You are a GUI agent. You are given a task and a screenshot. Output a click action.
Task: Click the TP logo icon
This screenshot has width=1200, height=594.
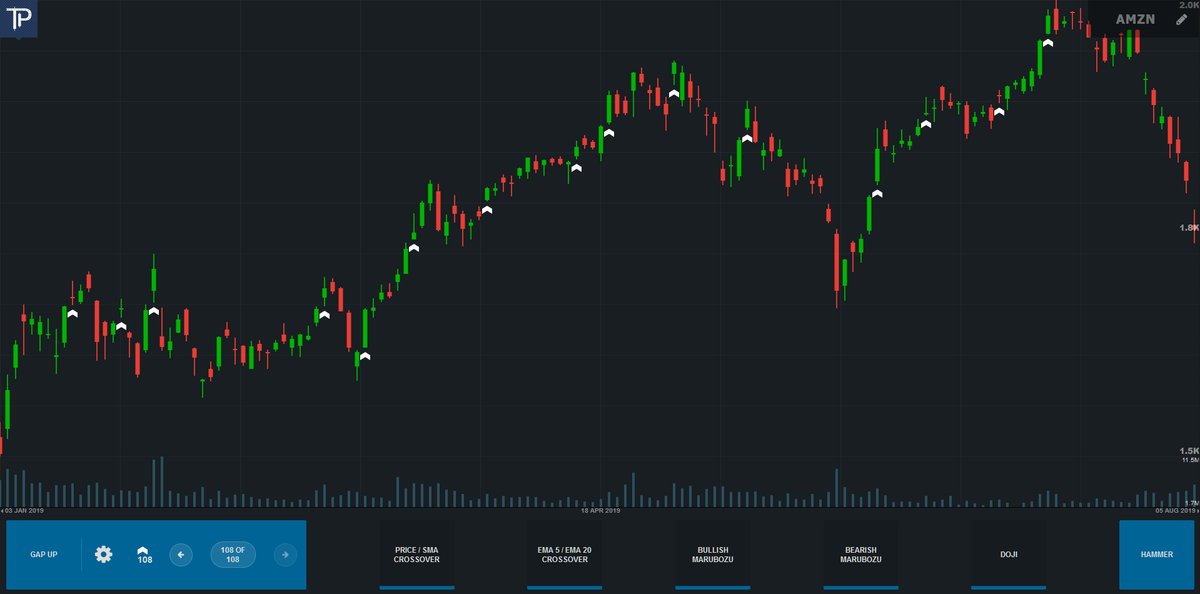(x=18, y=18)
